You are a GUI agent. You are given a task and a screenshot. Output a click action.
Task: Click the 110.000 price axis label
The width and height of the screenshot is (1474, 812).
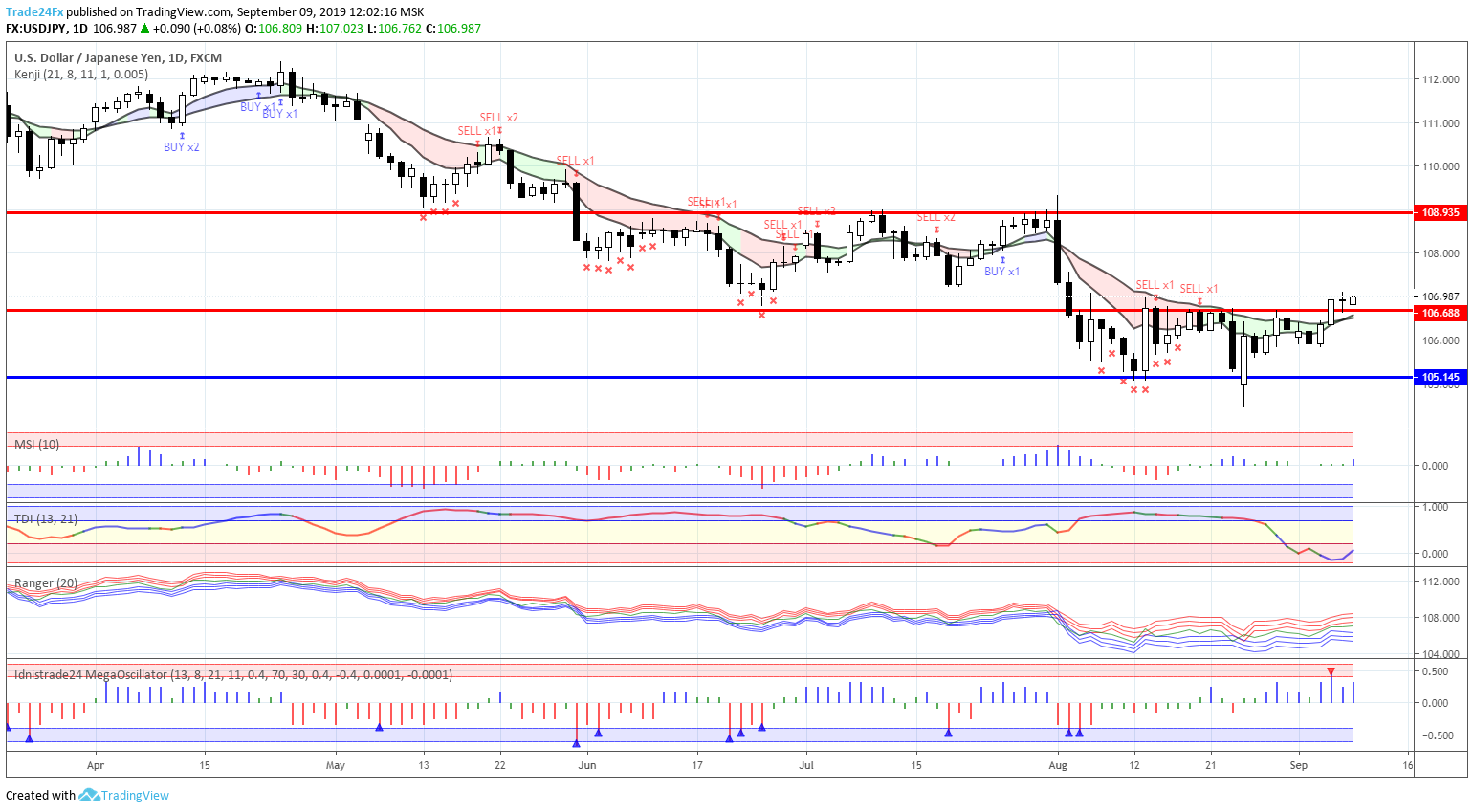(1441, 166)
